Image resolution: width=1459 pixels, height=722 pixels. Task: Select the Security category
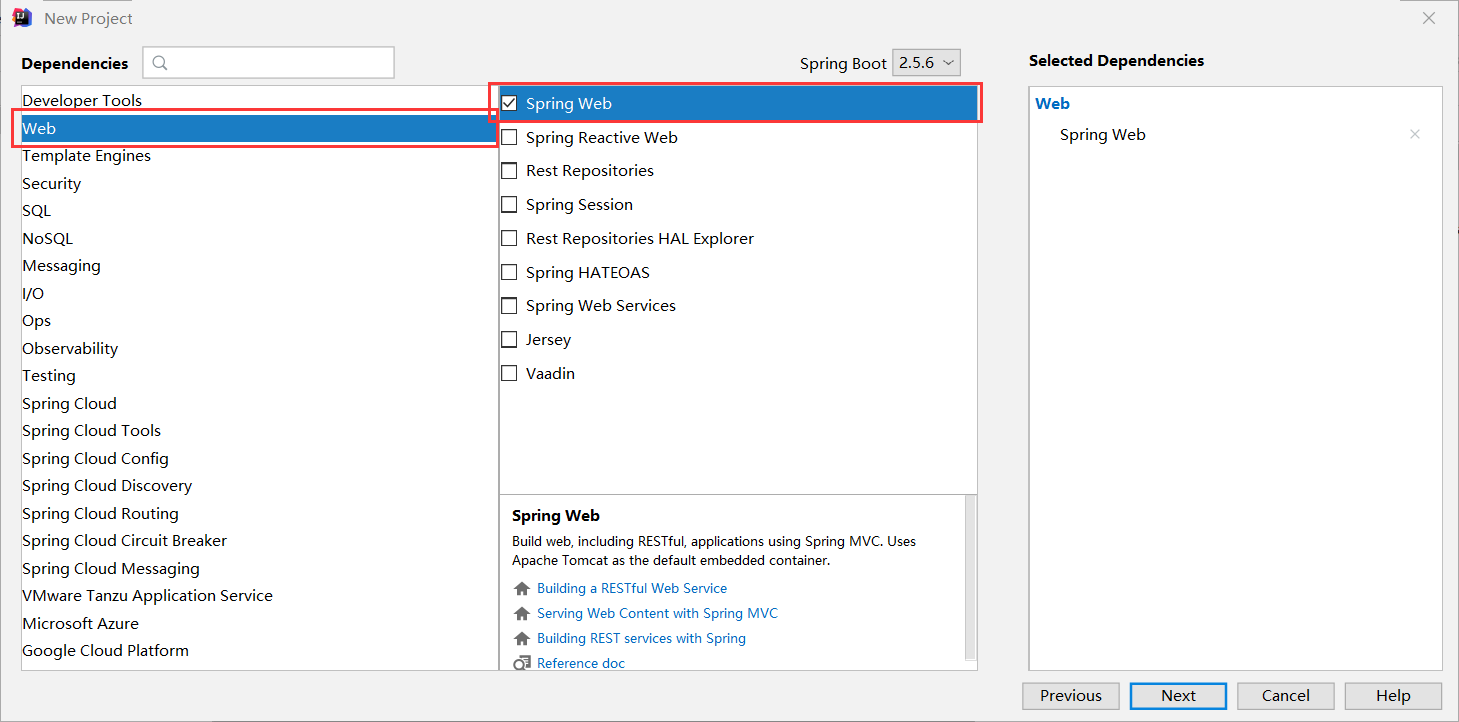tap(52, 184)
